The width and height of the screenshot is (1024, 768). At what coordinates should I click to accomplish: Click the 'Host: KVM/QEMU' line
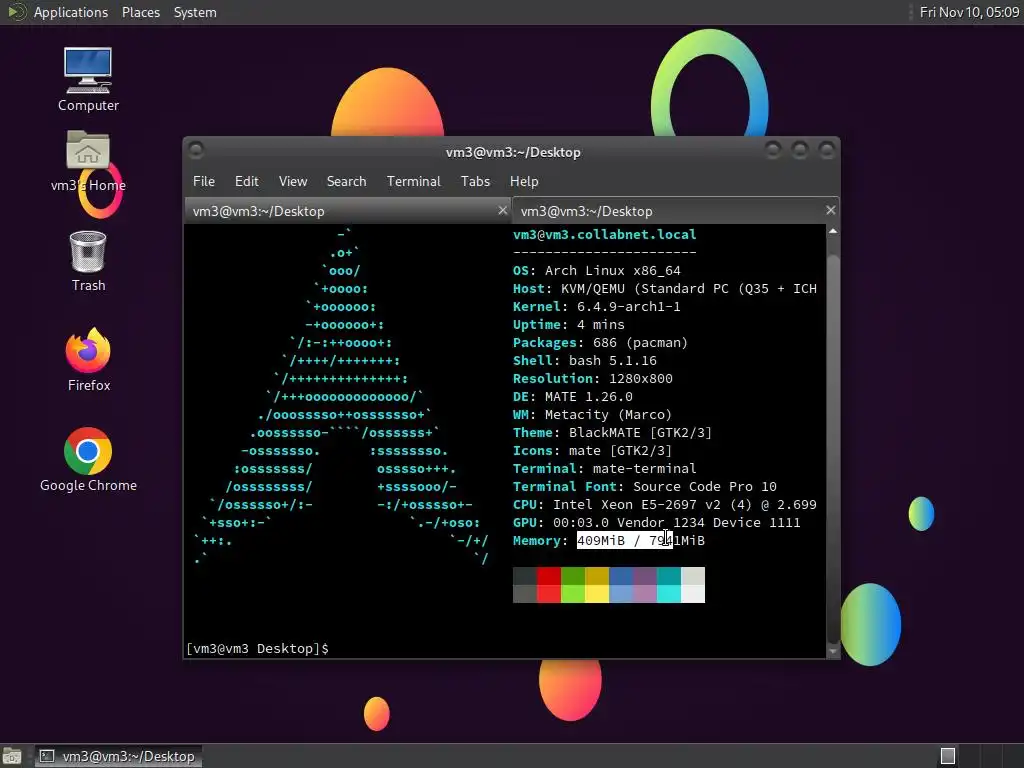[x=665, y=289]
